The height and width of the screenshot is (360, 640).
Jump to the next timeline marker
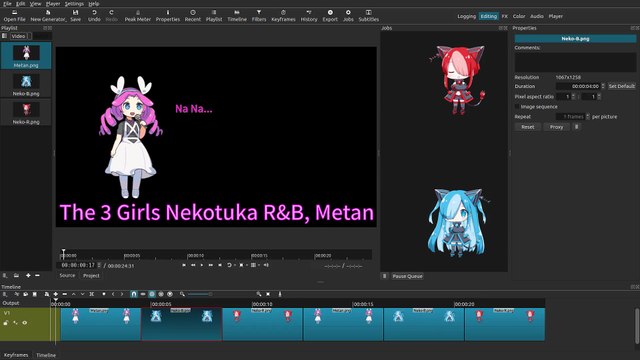pos(122,294)
